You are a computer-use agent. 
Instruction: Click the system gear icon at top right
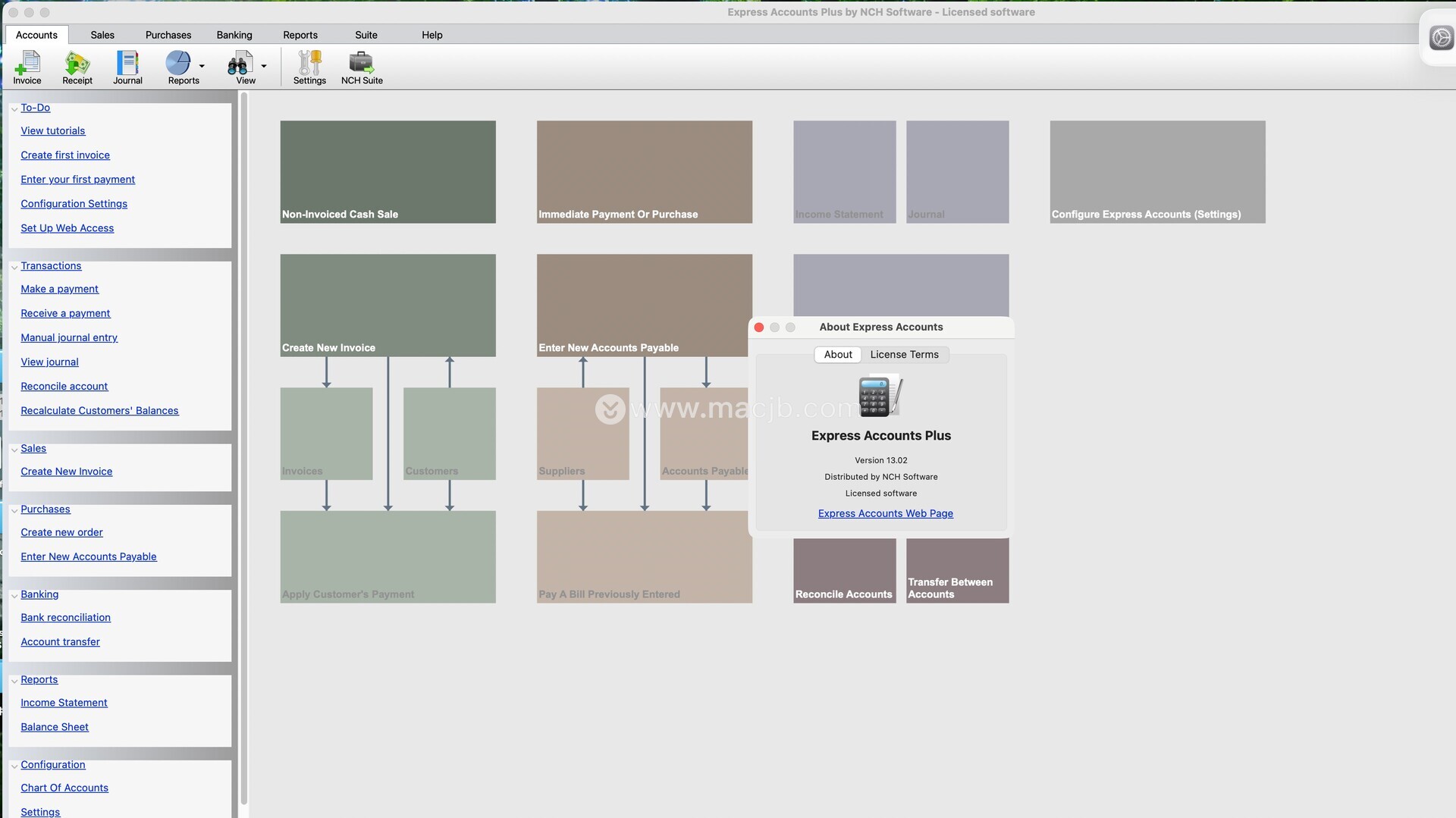[x=1441, y=38]
